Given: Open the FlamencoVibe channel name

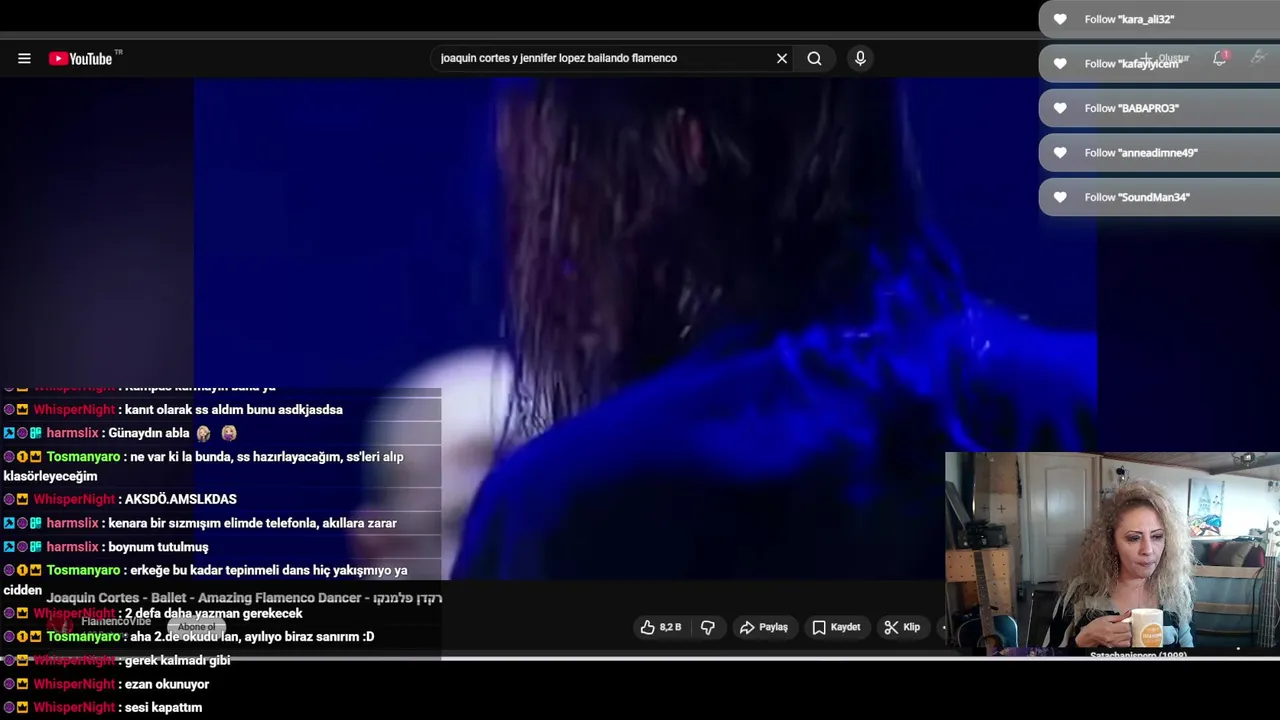Looking at the screenshot, I should [x=116, y=621].
